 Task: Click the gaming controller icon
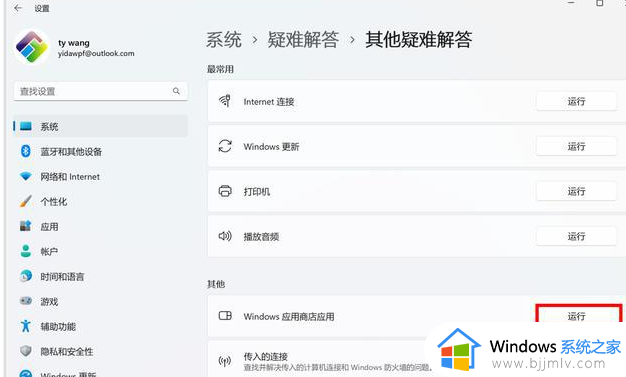tap(26, 301)
